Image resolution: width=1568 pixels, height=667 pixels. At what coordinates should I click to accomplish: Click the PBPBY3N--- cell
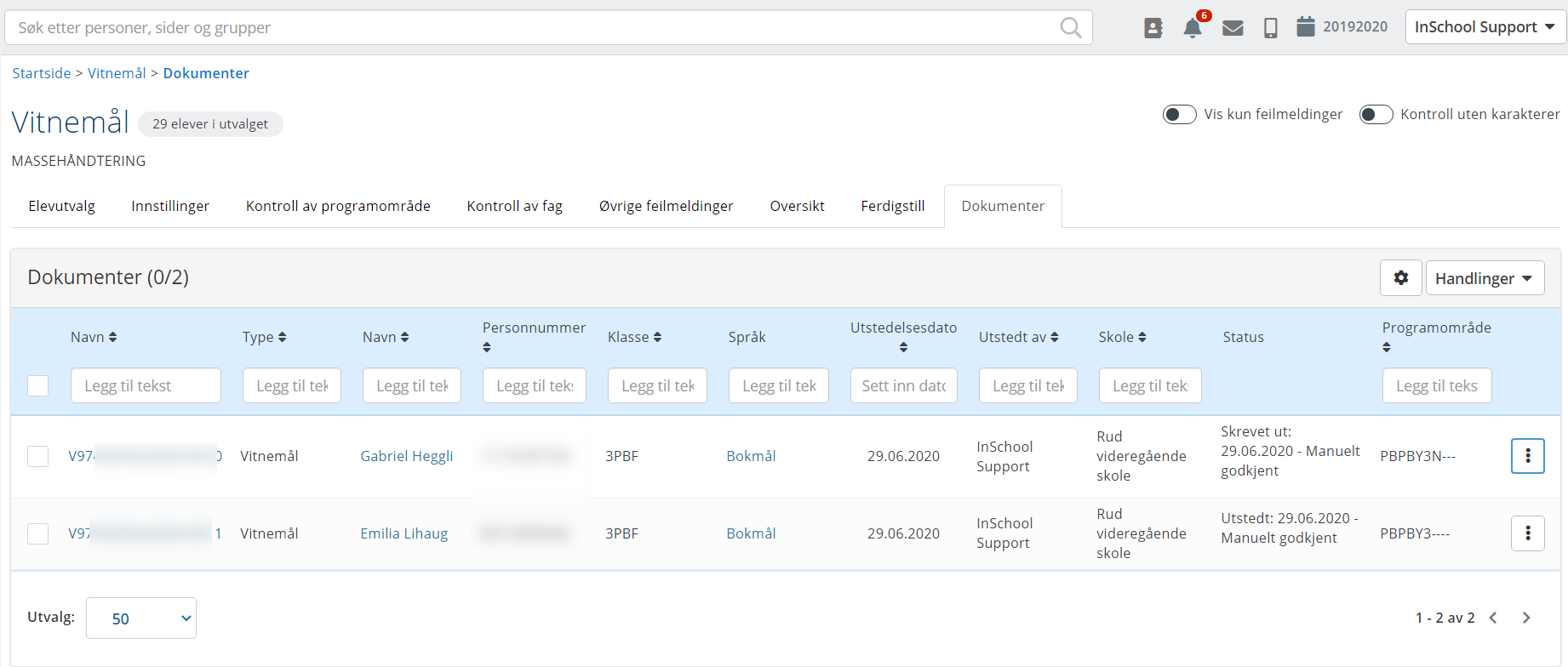(x=1418, y=456)
